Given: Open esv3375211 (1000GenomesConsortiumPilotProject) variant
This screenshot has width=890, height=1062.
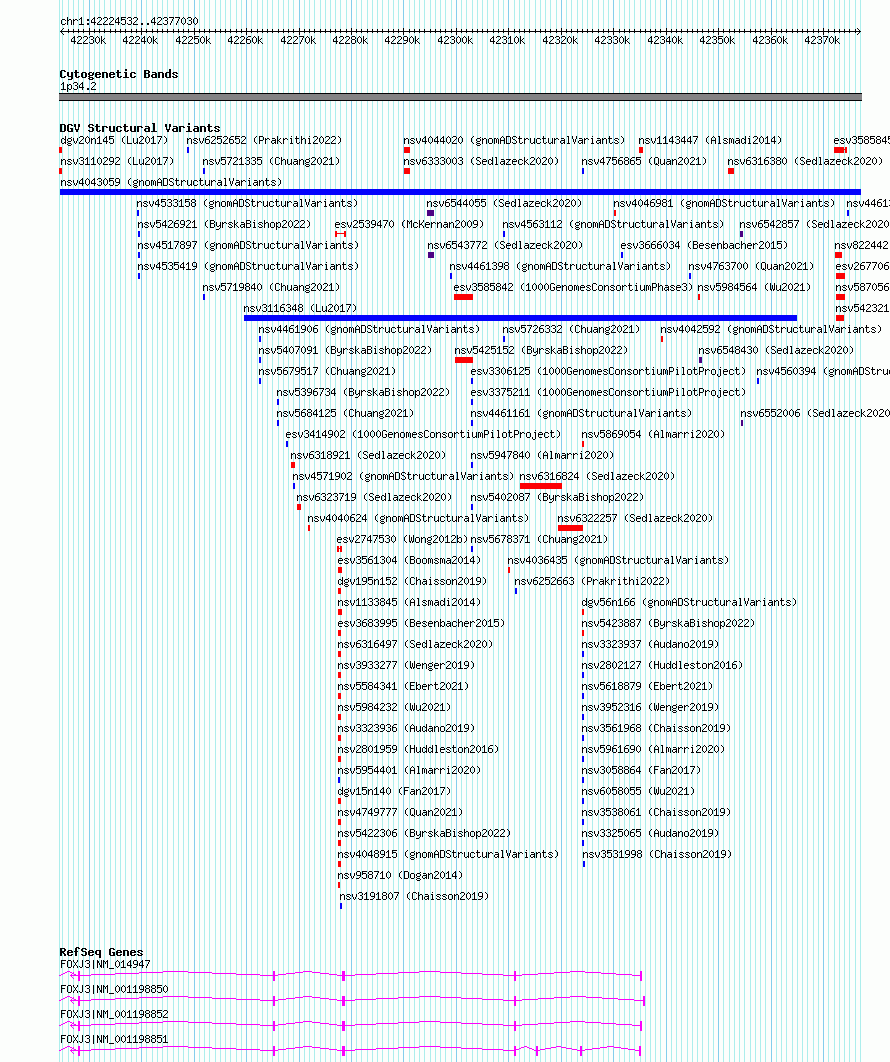Looking at the screenshot, I should tap(608, 392).
